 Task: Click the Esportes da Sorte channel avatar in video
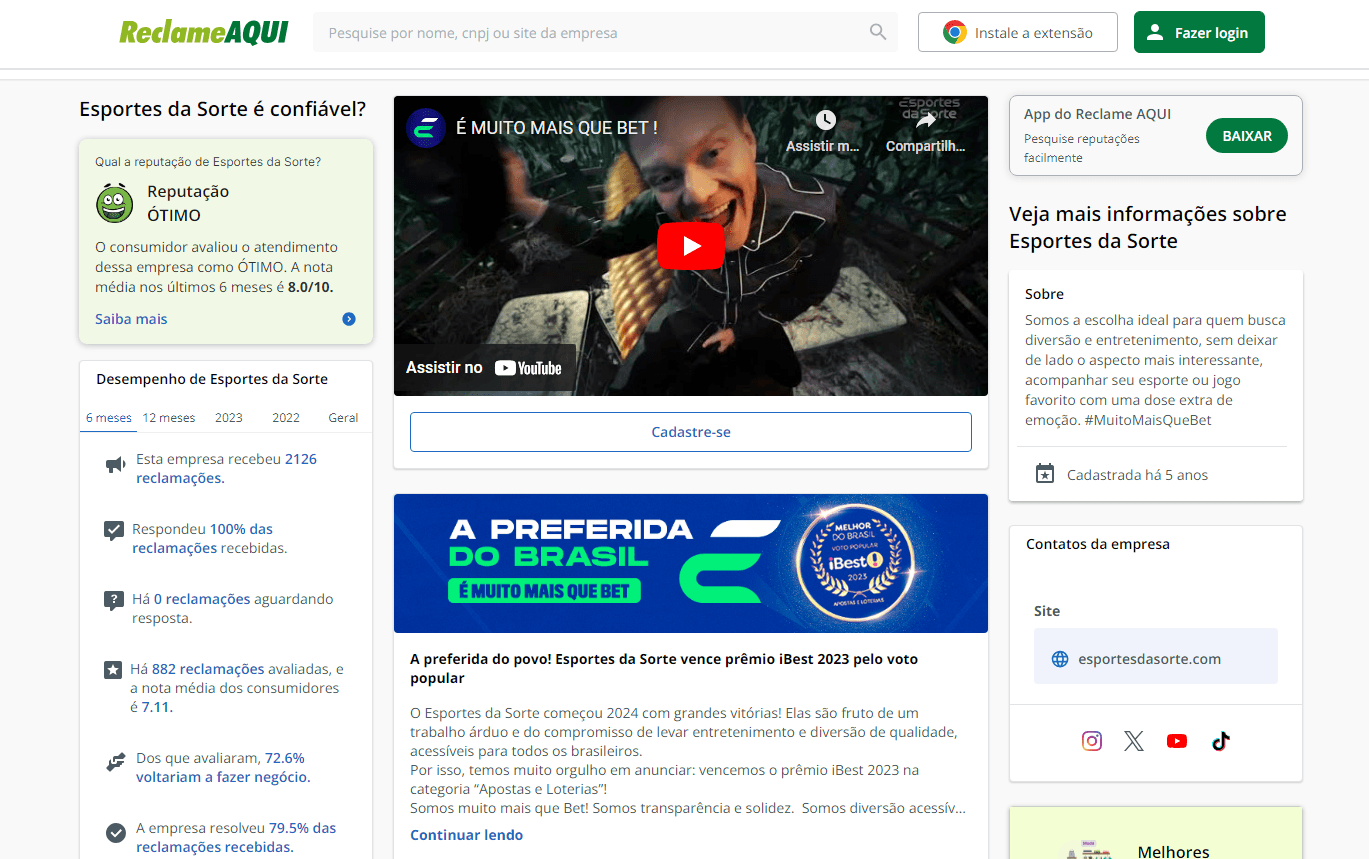pos(426,128)
